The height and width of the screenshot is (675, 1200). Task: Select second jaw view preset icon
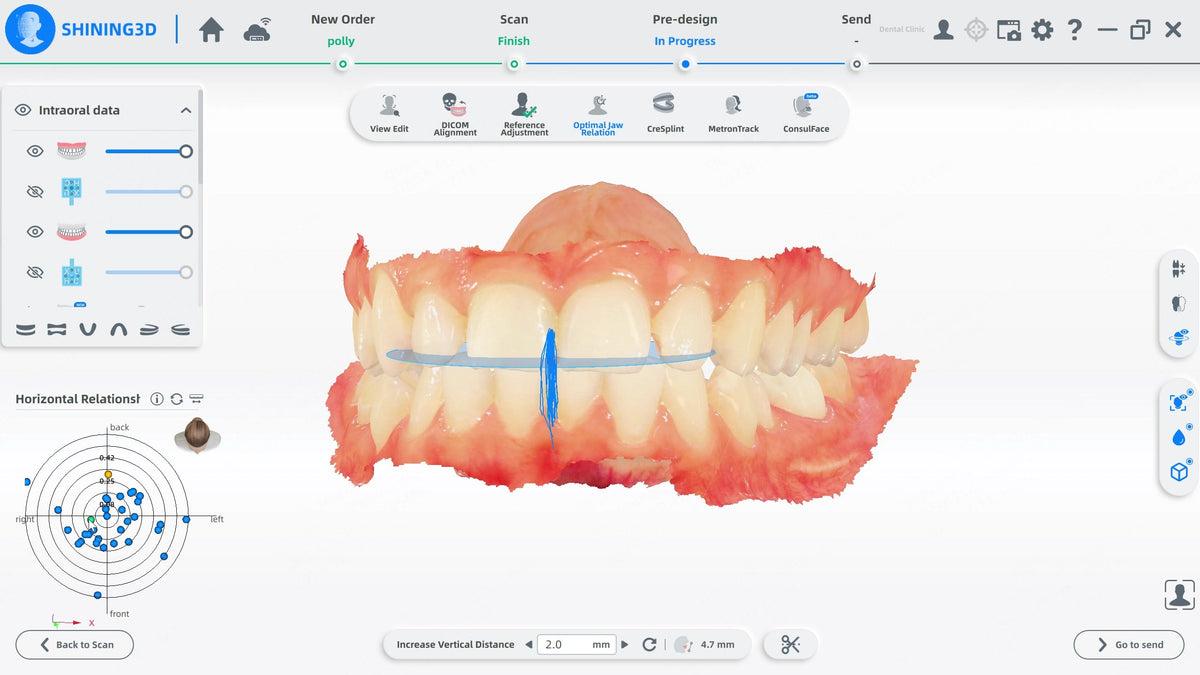57,329
